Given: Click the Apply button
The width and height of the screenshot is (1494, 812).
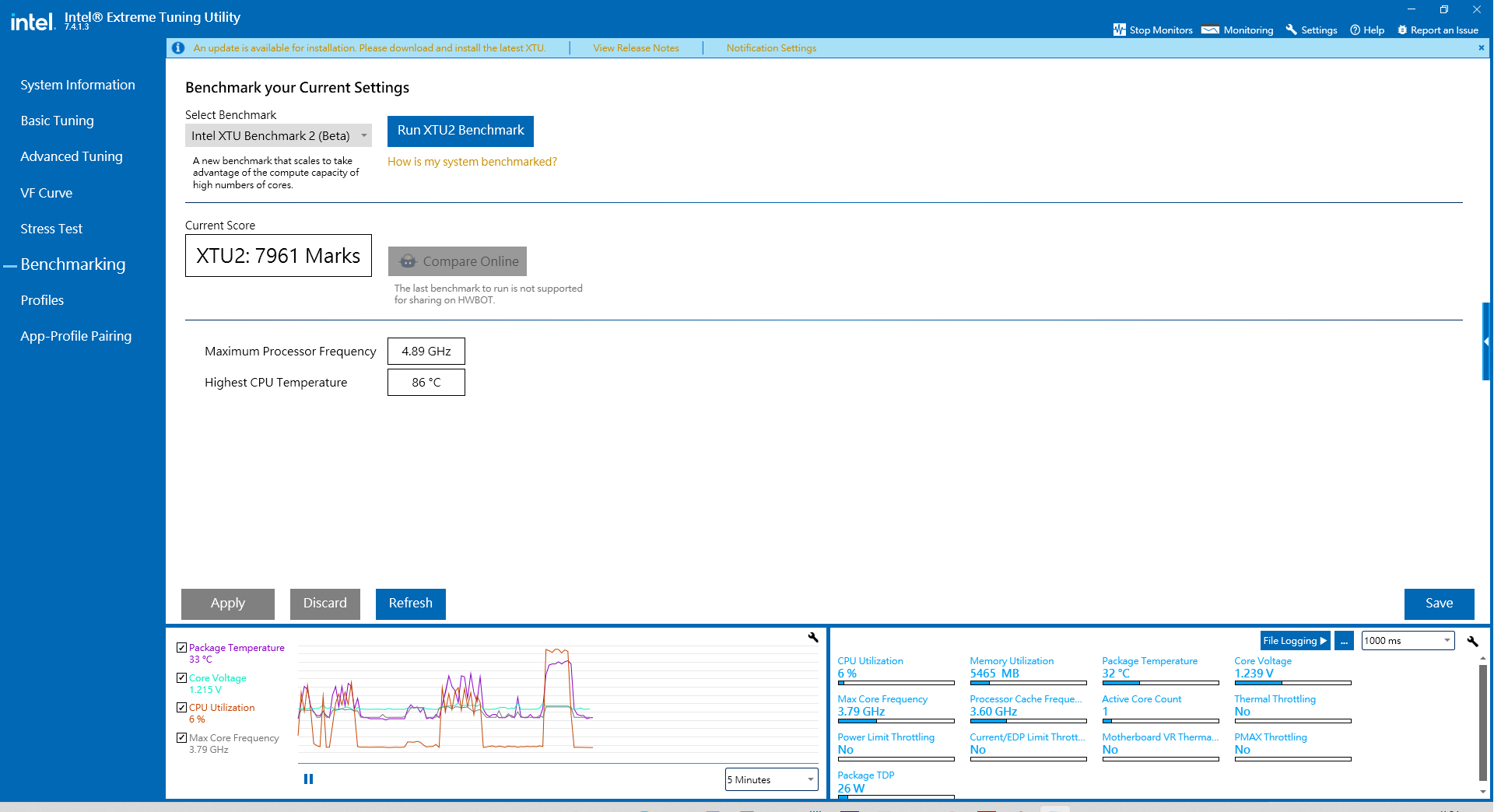Looking at the screenshot, I should (x=228, y=604).
